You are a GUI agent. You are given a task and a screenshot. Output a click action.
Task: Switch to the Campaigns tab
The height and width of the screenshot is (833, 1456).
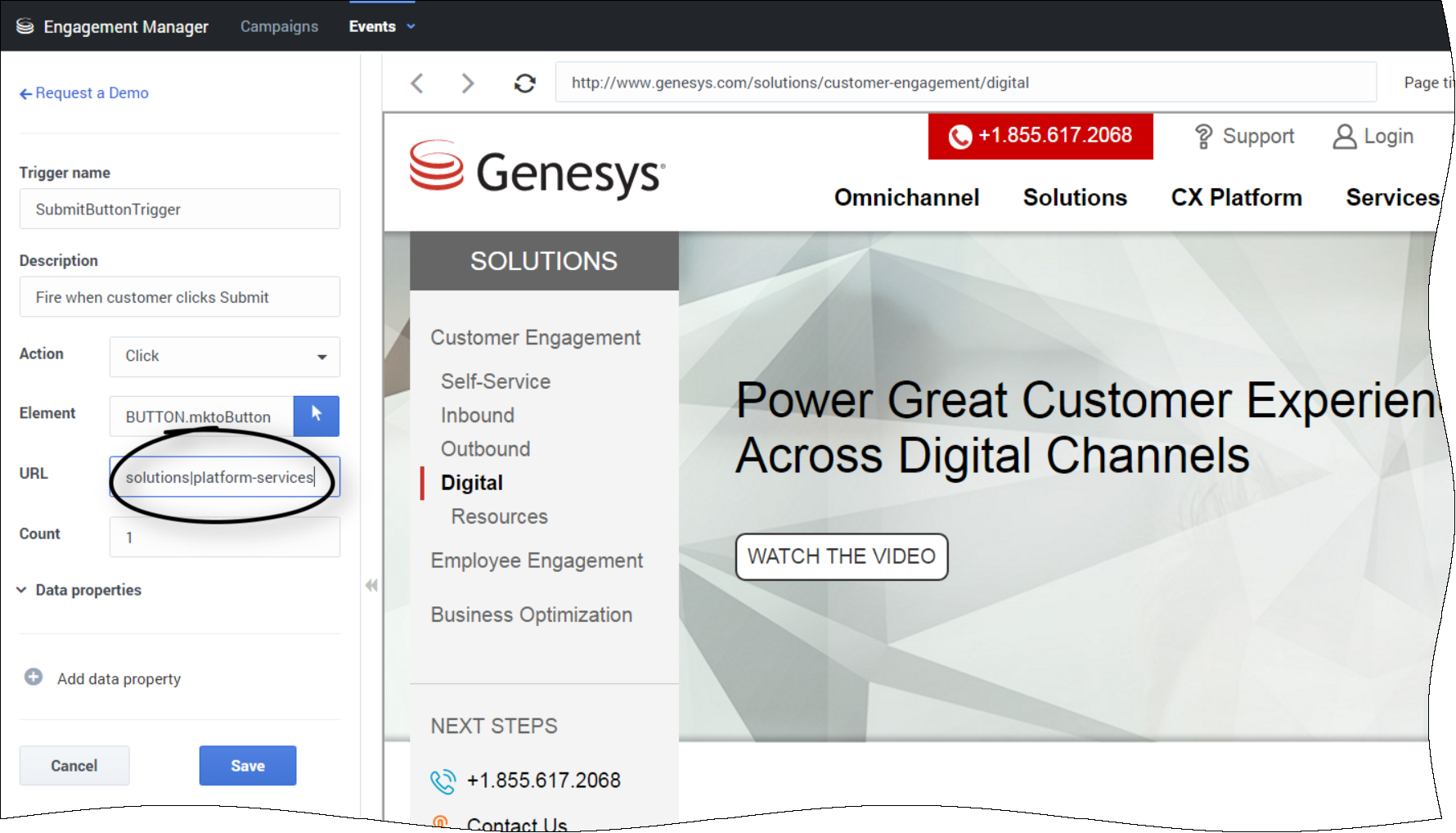coord(279,26)
